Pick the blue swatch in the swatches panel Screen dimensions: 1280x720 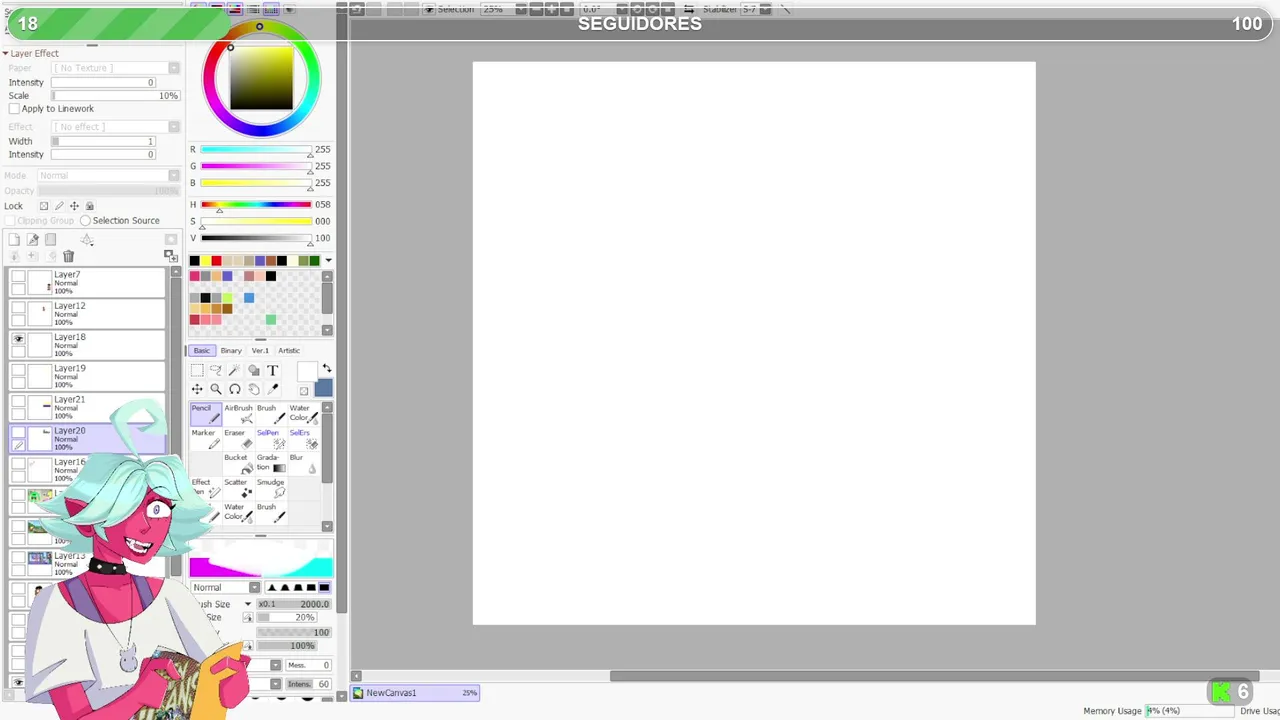249,297
